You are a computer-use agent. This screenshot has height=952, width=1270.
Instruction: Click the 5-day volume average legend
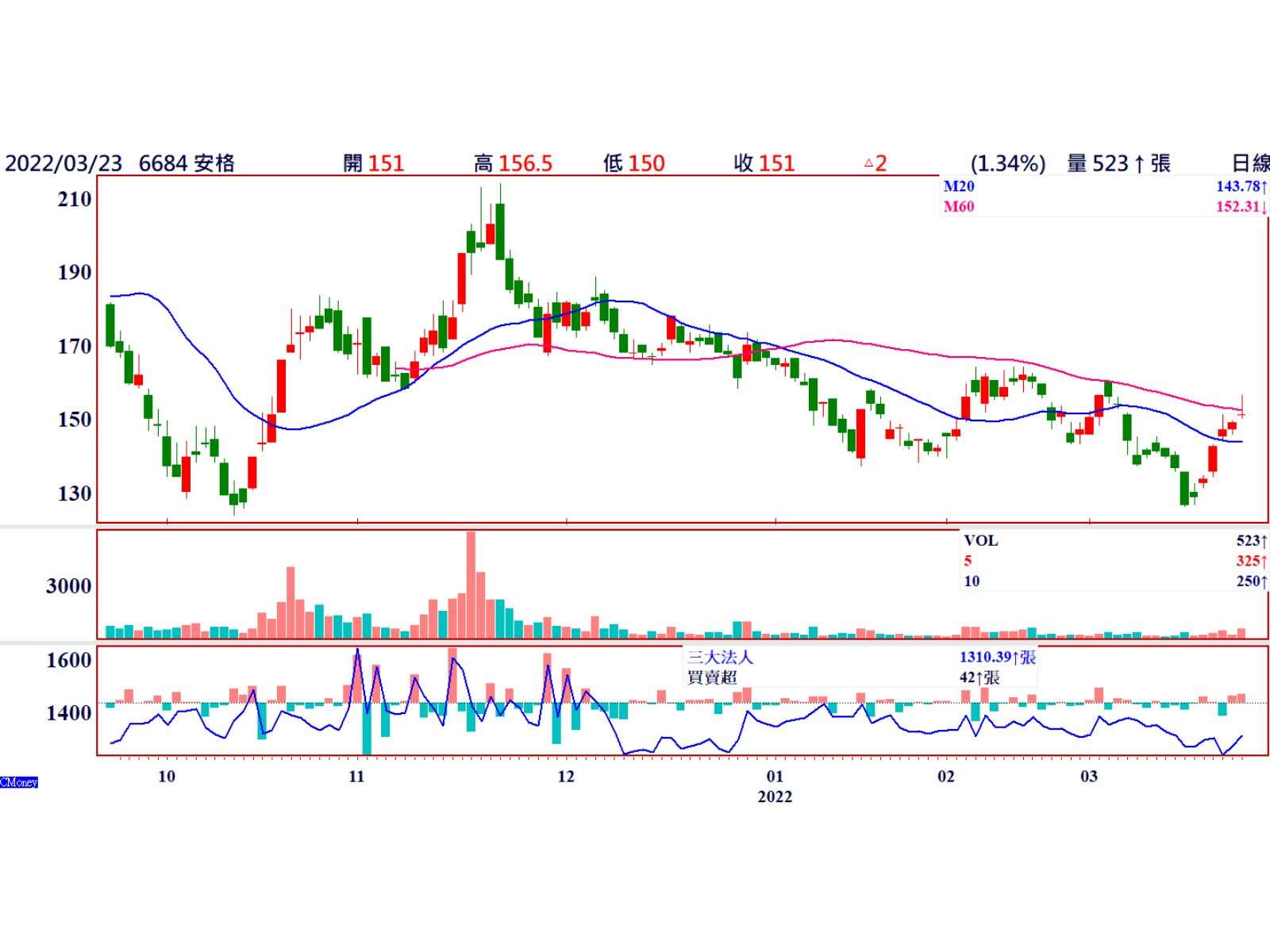click(968, 561)
